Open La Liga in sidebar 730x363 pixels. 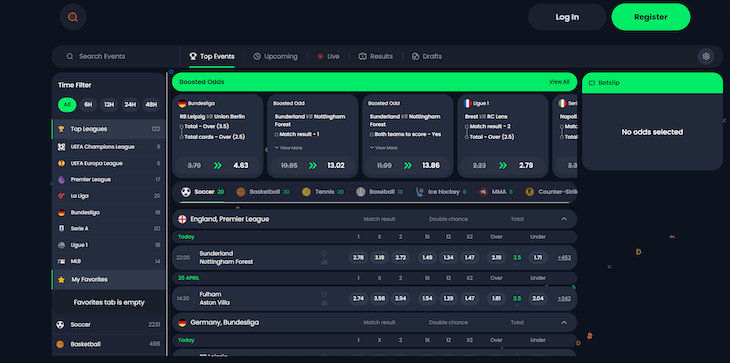point(108,196)
